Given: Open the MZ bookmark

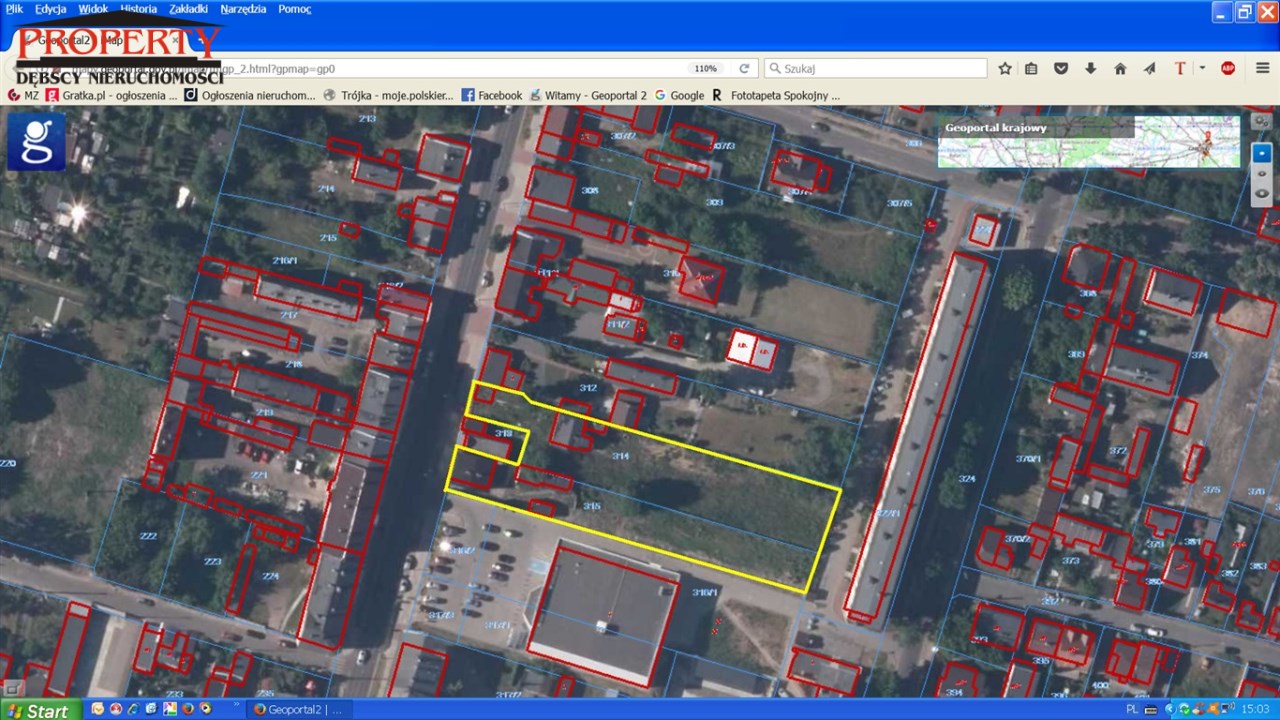Looking at the screenshot, I should coord(23,96).
